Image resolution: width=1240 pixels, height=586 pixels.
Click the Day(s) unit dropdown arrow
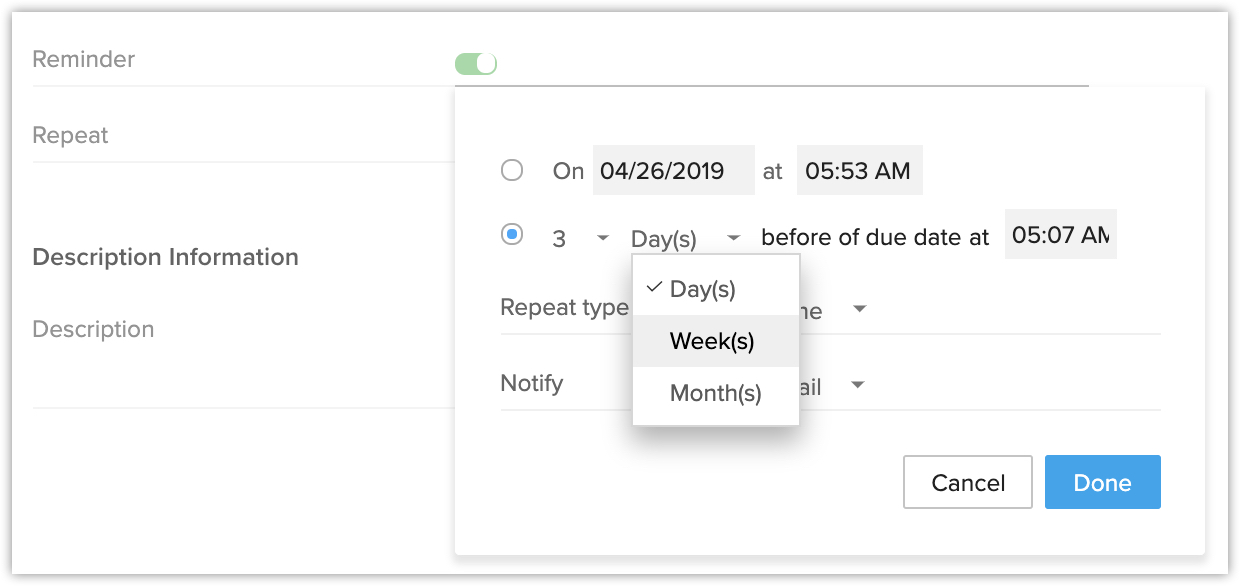click(x=734, y=238)
